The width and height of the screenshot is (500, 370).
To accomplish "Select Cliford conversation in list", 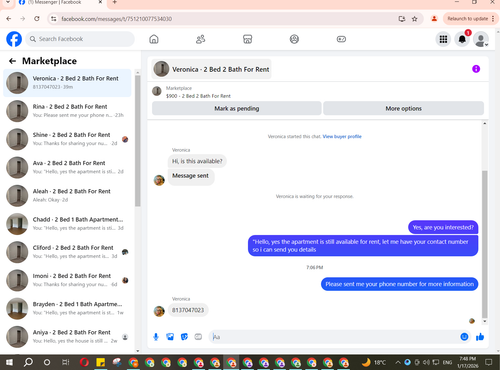I will (67, 252).
